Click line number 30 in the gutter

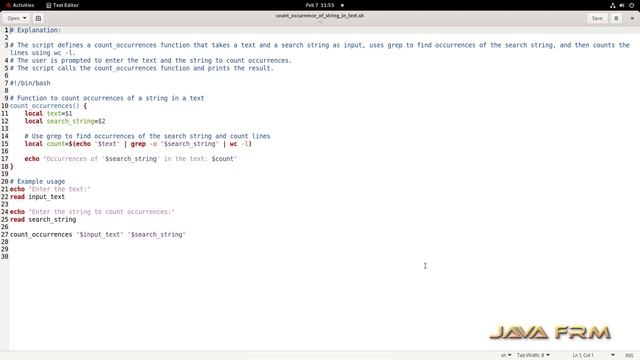pyautogui.click(x=4, y=257)
